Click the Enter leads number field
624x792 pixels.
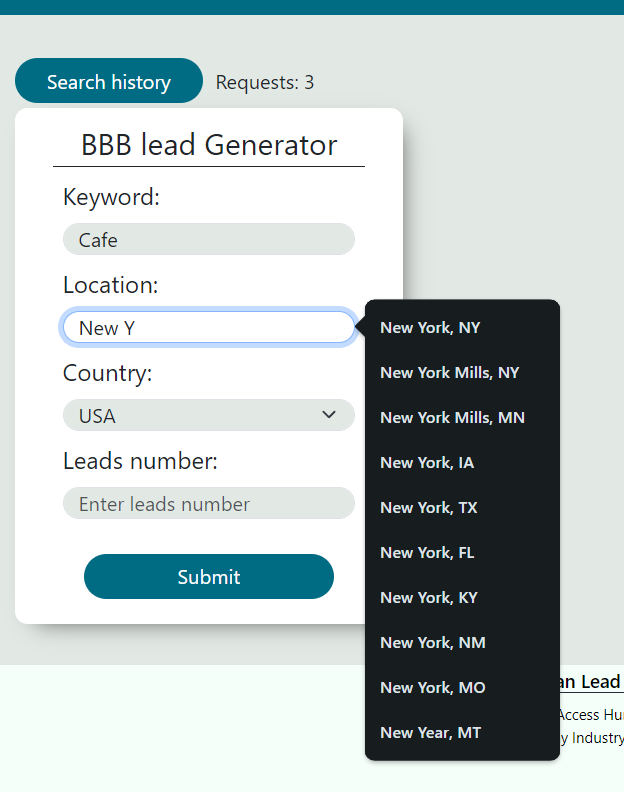[208, 504]
